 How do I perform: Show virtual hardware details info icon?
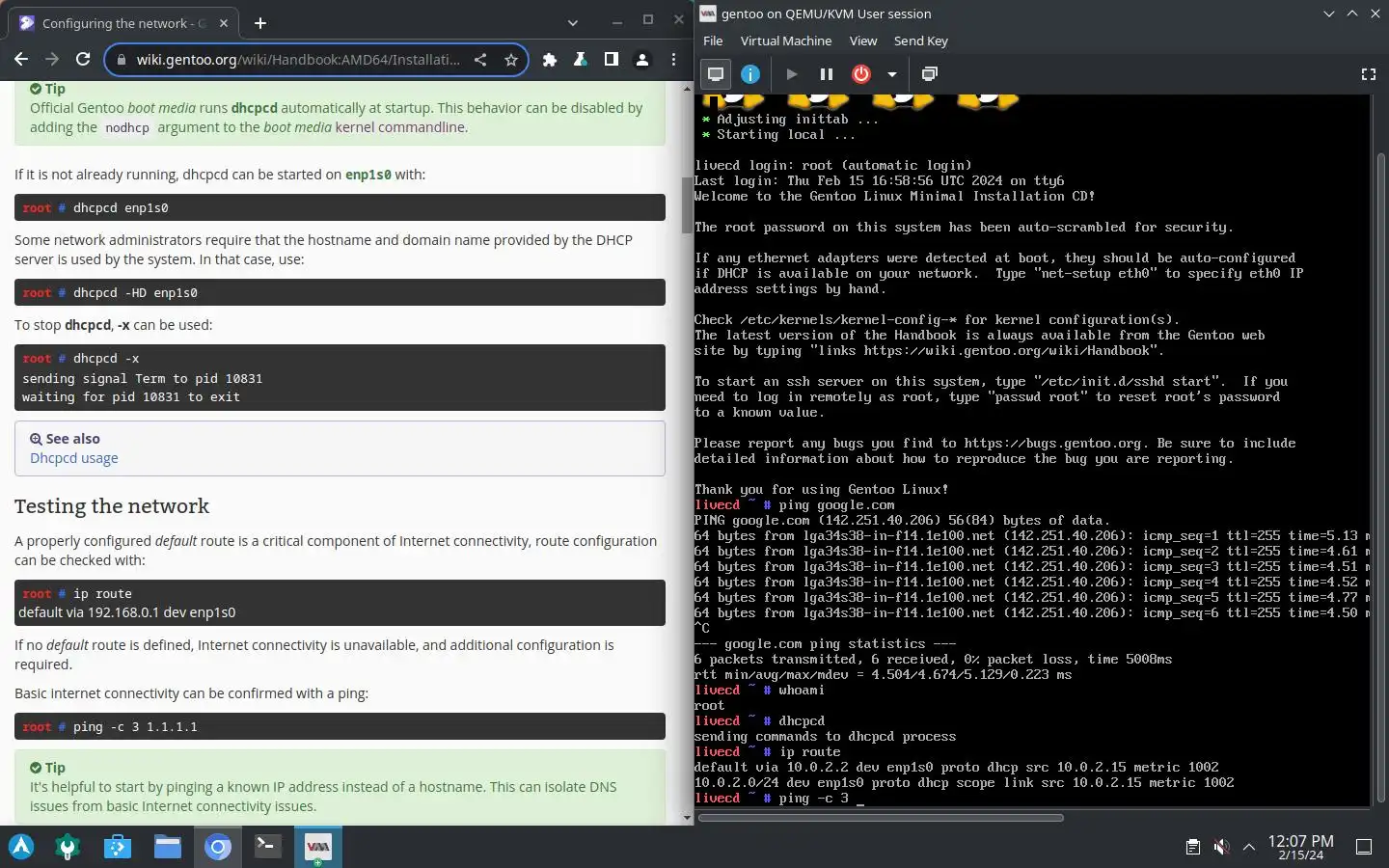750,74
